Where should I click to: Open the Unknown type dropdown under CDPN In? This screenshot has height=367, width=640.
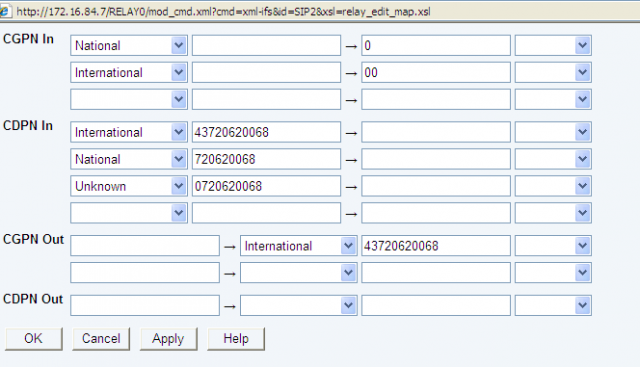[129, 186]
